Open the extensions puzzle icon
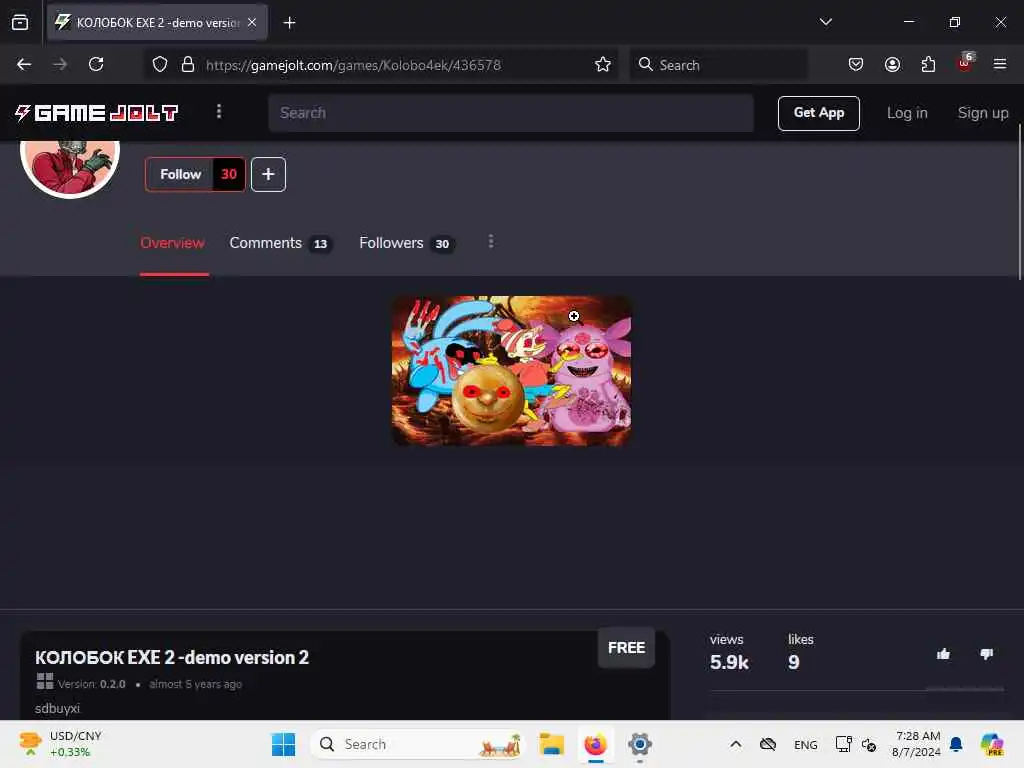This screenshot has width=1024, height=768. coord(928,65)
